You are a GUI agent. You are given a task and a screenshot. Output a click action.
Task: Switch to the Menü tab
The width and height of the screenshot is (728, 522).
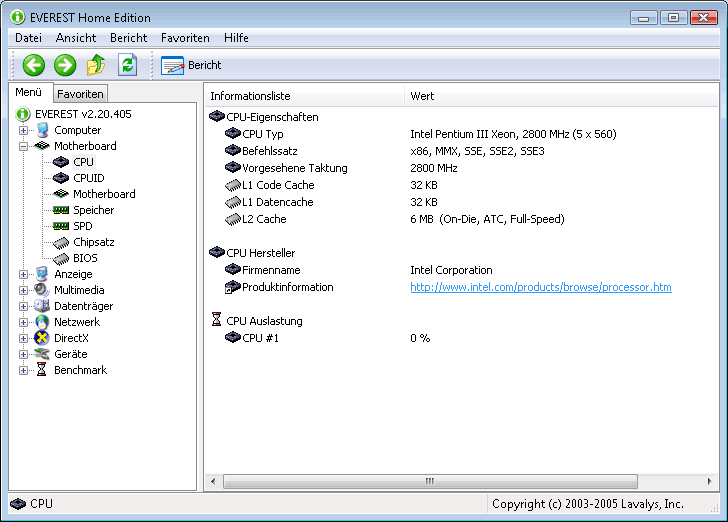[x=29, y=92]
